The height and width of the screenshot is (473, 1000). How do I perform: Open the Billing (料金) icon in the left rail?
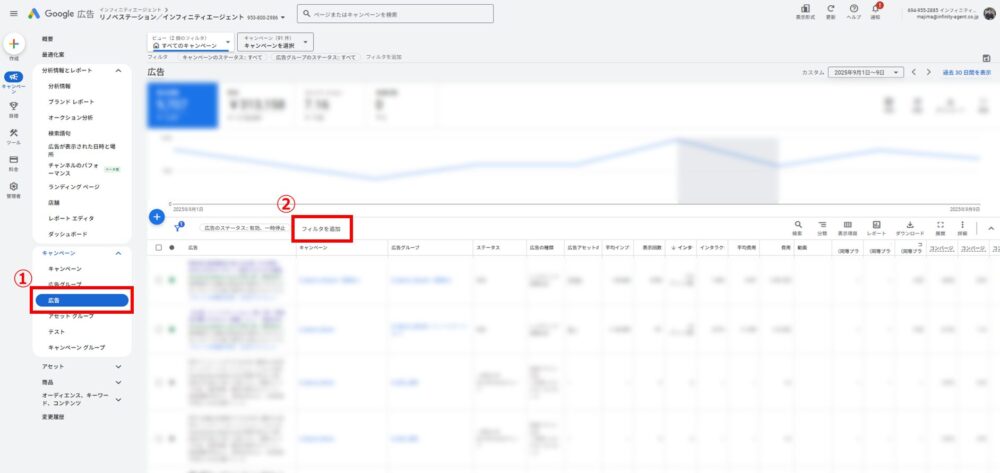click(13, 160)
